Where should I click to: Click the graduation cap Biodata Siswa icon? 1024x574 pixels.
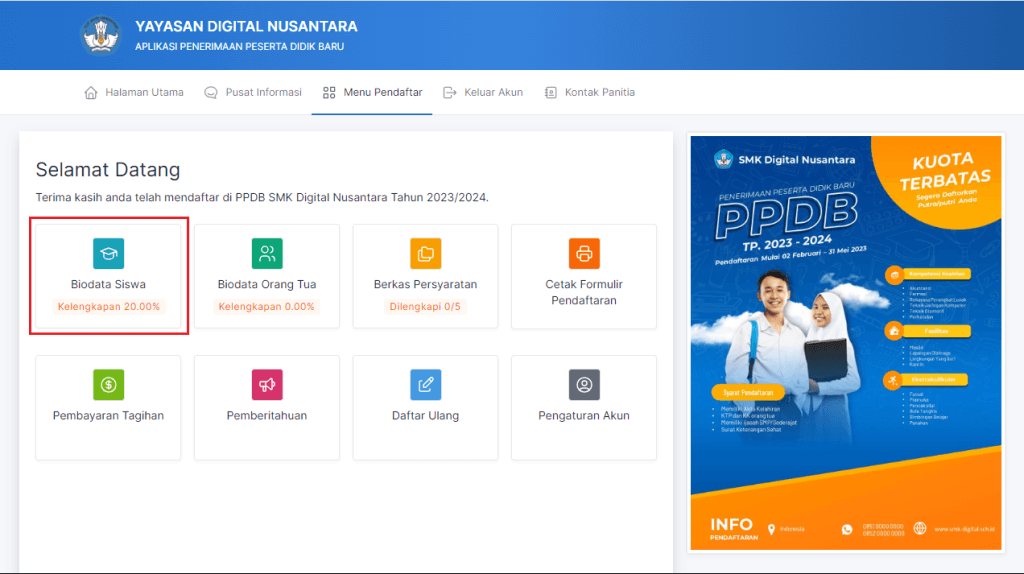[108, 254]
